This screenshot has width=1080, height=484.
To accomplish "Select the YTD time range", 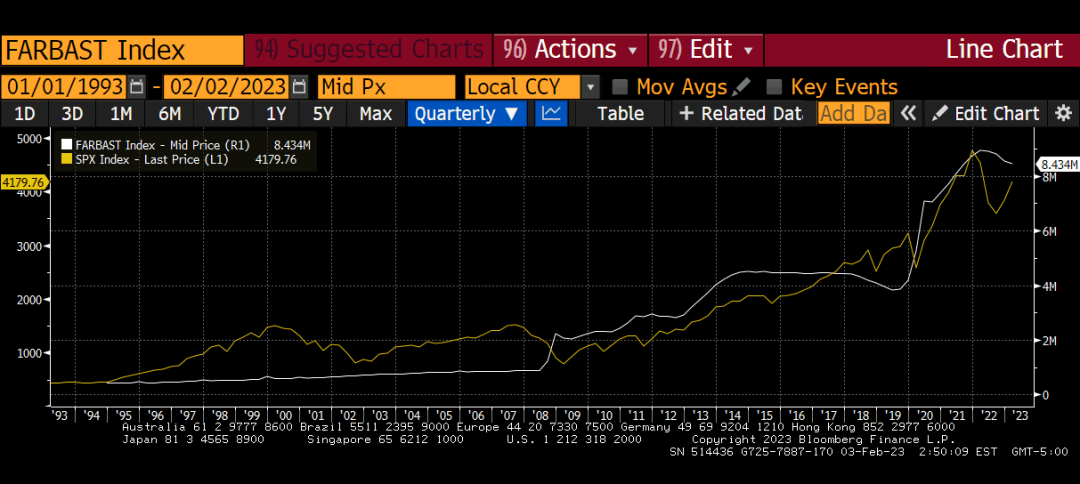I will coord(222,113).
